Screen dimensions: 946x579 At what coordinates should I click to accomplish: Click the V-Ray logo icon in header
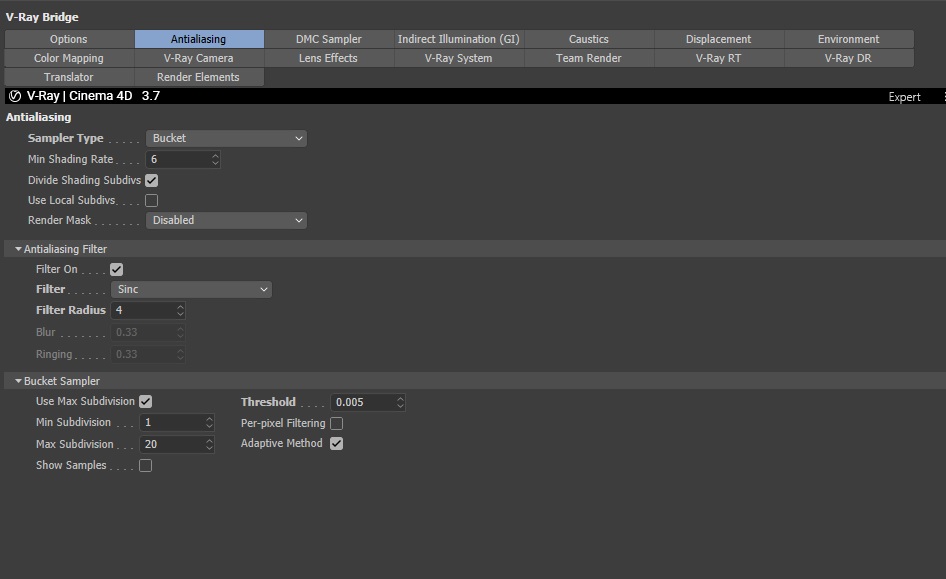(x=15, y=96)
